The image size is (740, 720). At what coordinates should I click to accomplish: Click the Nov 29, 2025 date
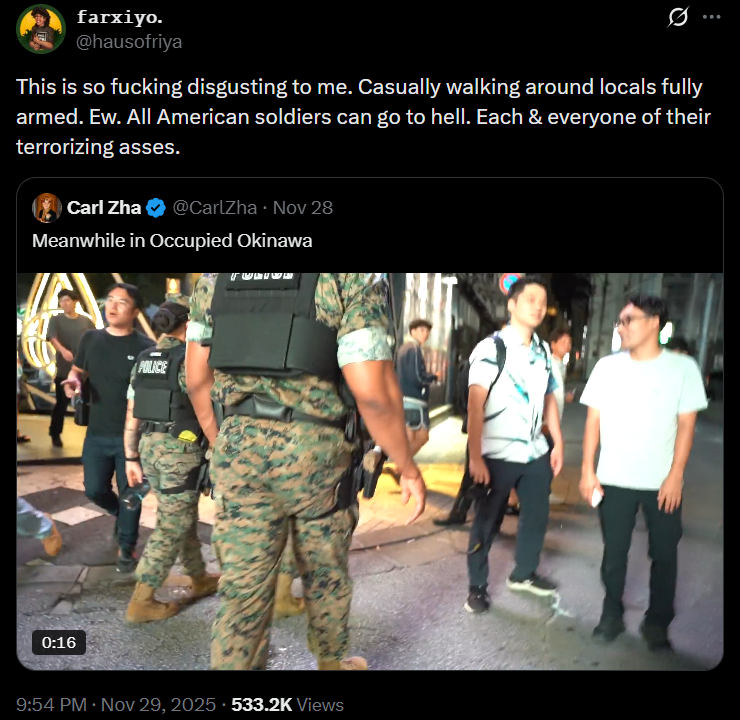point(158,704)
